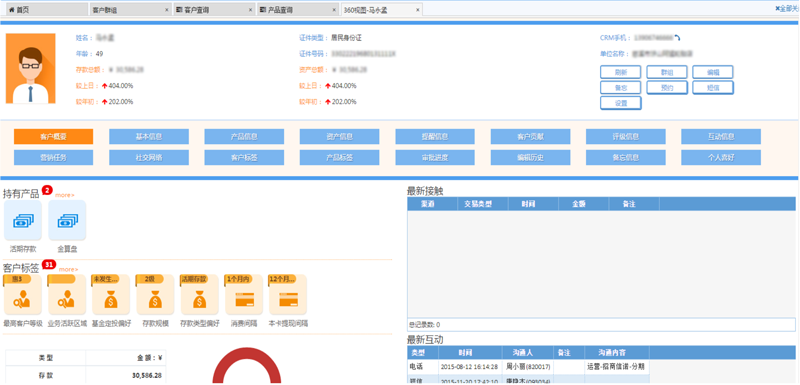The width and height of the screenshot is (800, 385).
Task: Select the 产品标签 section
Action: point(339,158)
